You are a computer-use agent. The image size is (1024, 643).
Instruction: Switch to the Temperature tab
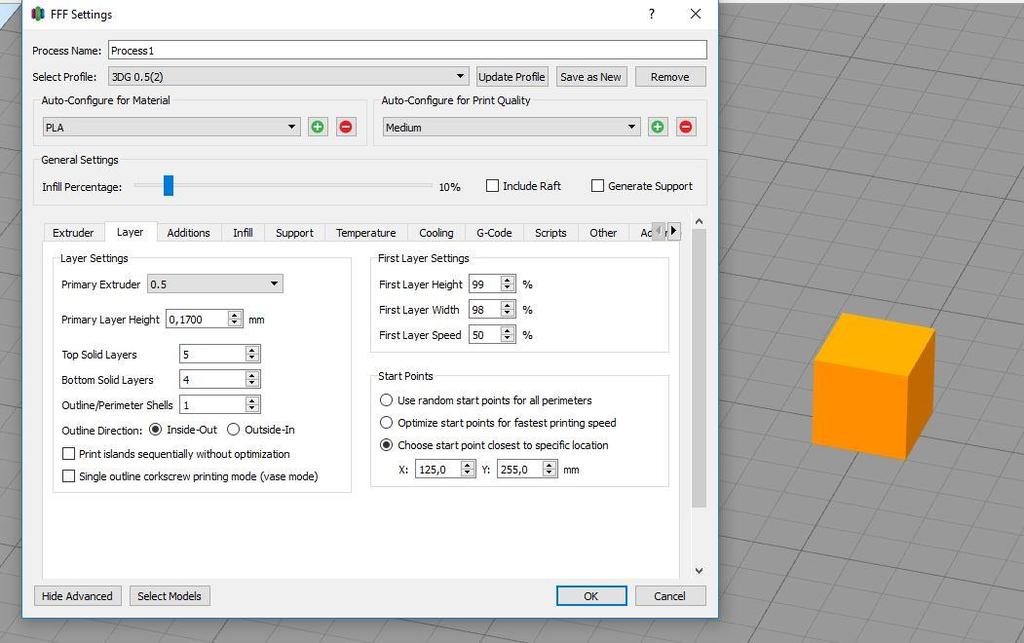[366, 233]
